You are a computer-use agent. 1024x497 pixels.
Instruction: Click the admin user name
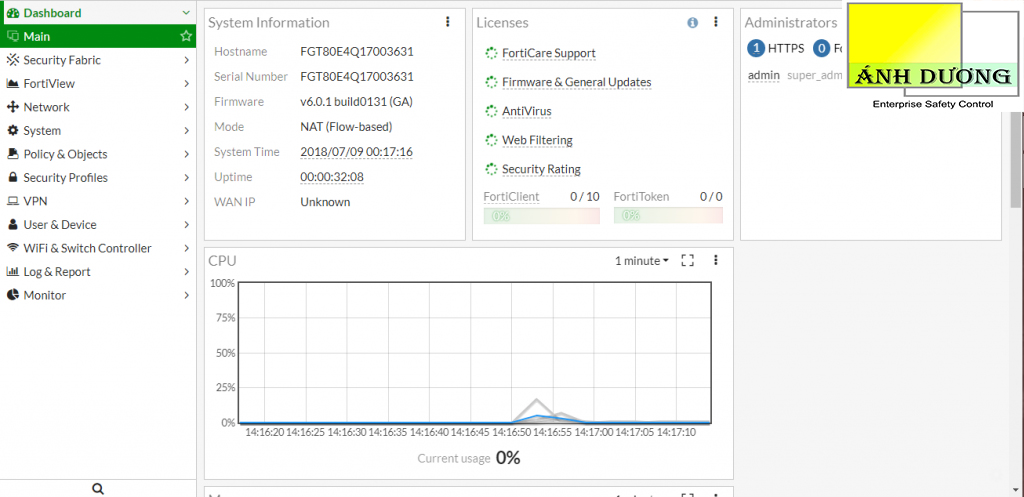click(x=763, y=76)
